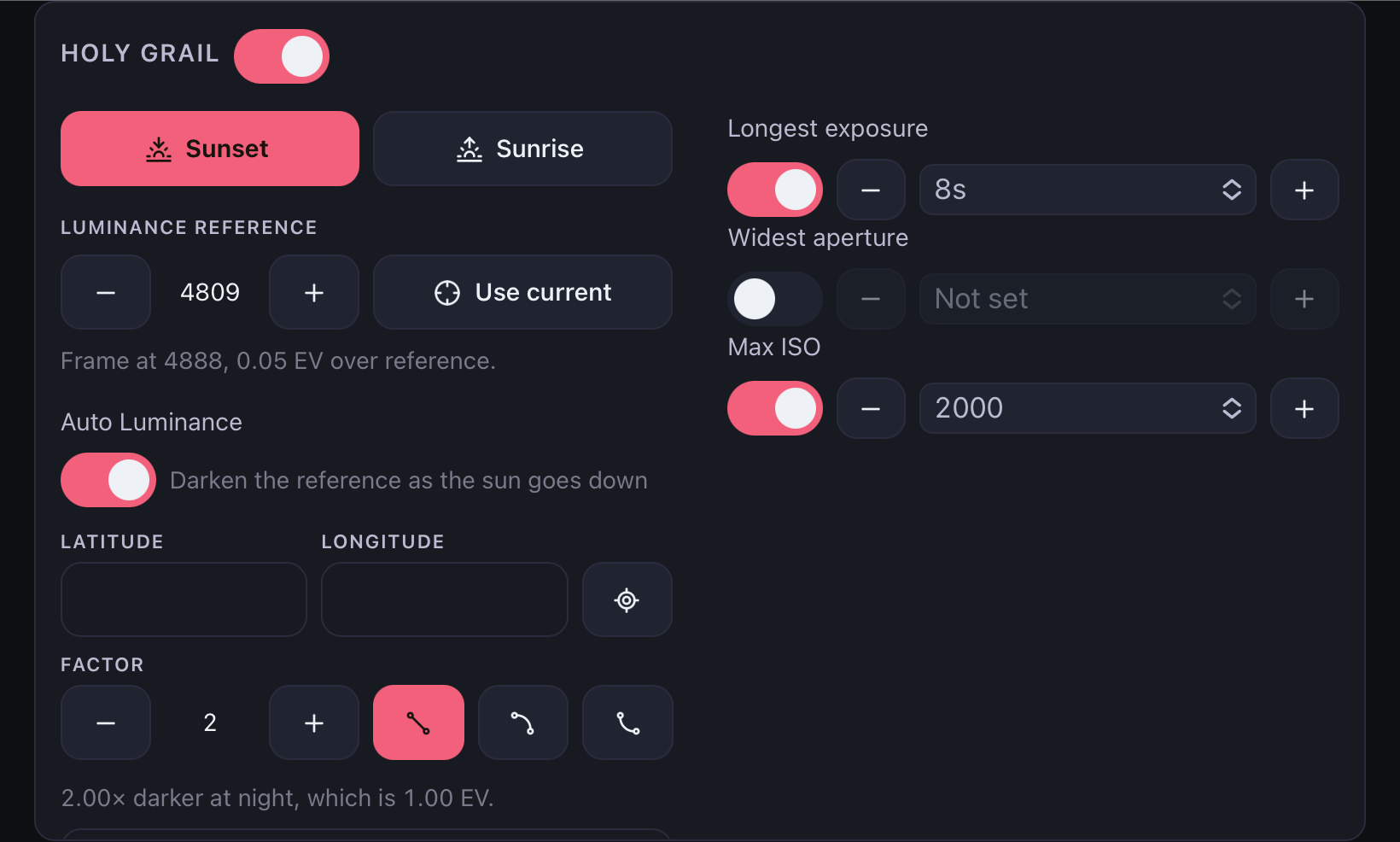Toggle the Holy Grail switch off
The image size is (1400, 842).
[282, 56]
